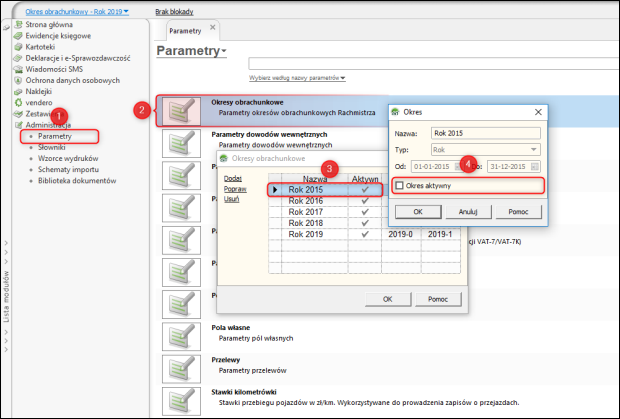Viewport: 620px width, 419px height.
Task: Select the Okresy obrachunkowe parameter title
Action: click(247, 102)
